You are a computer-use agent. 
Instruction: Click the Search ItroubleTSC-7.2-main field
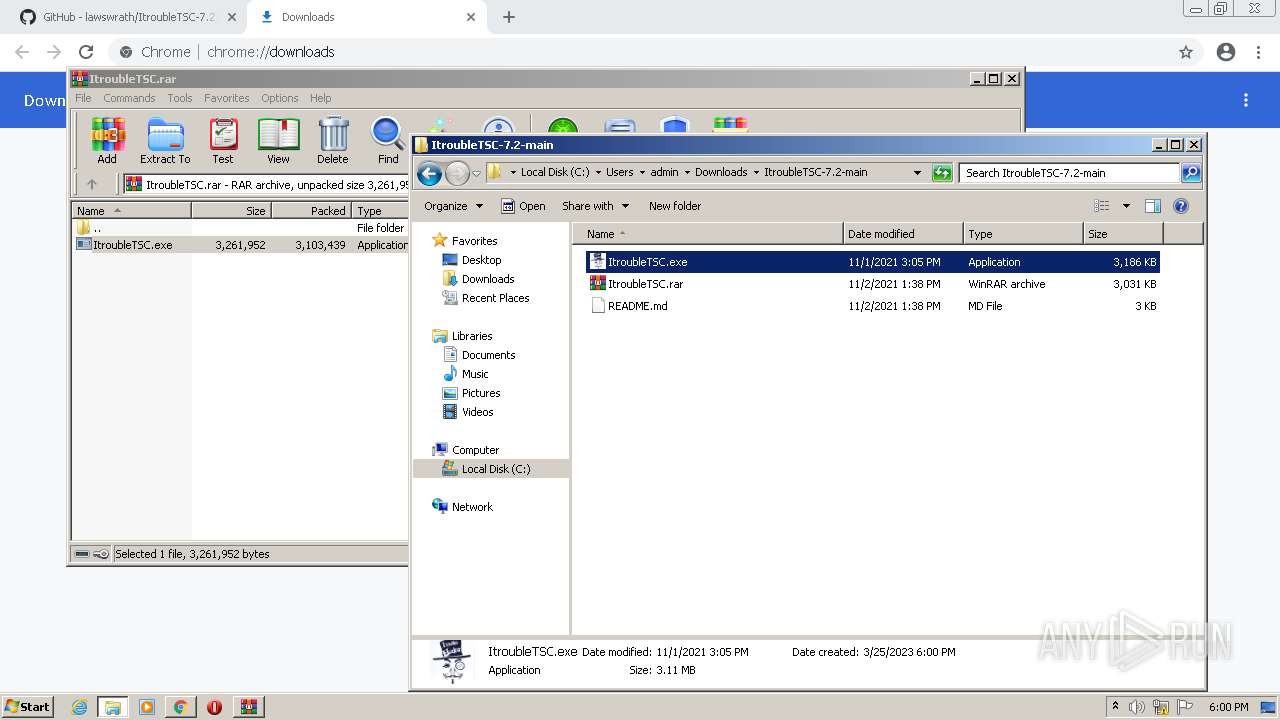click(1068, 173)
